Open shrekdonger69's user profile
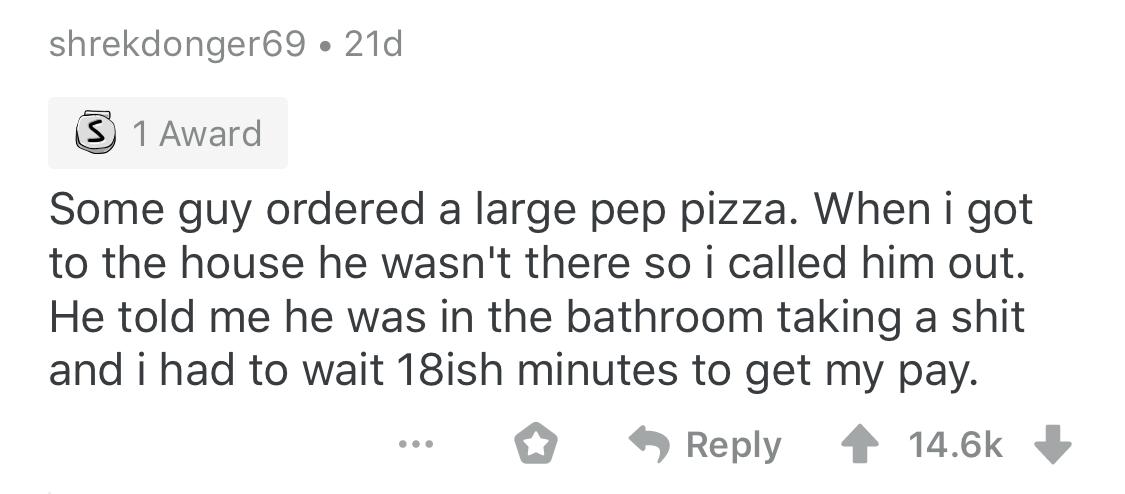 tap(176, 46)
